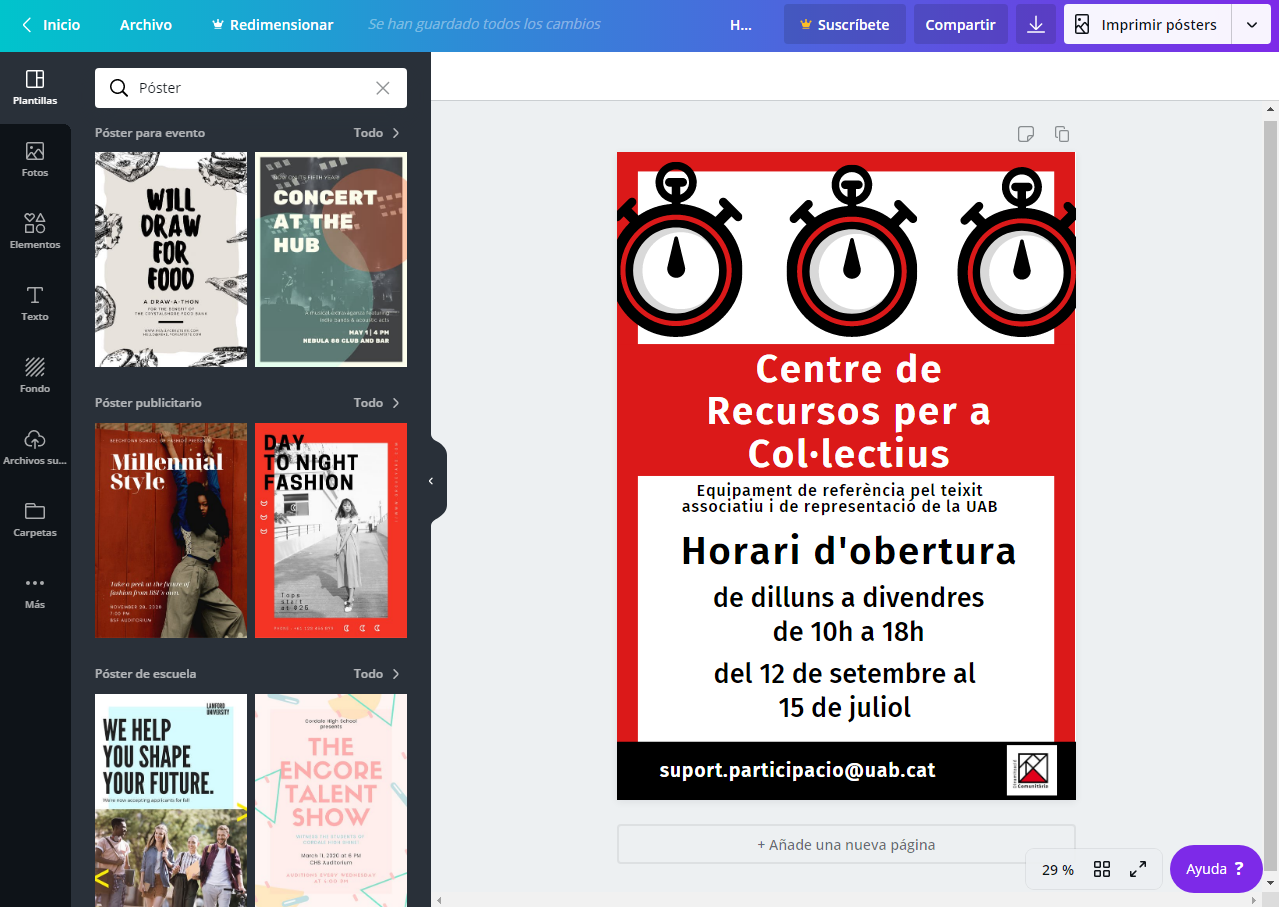Clear the Póster search field

pyautogui.click(x=383, y=88)
